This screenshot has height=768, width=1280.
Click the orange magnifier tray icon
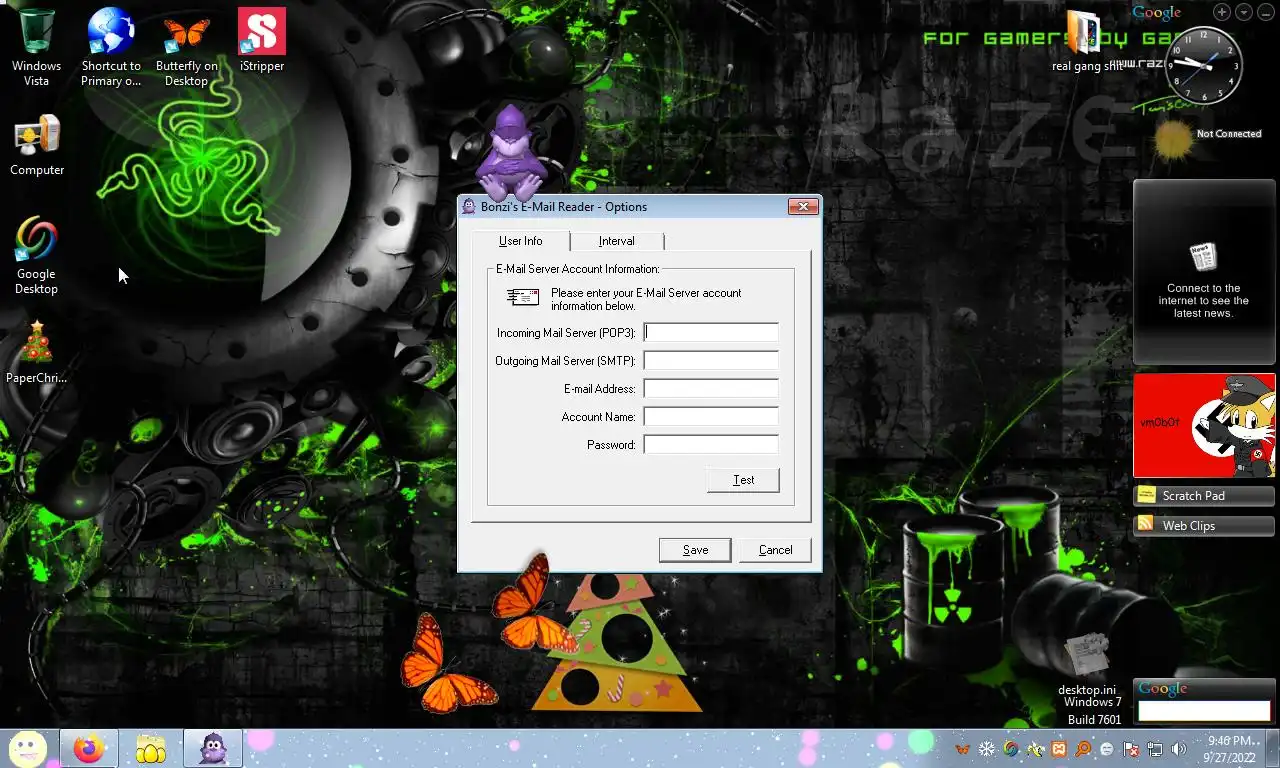(1083, 749)
